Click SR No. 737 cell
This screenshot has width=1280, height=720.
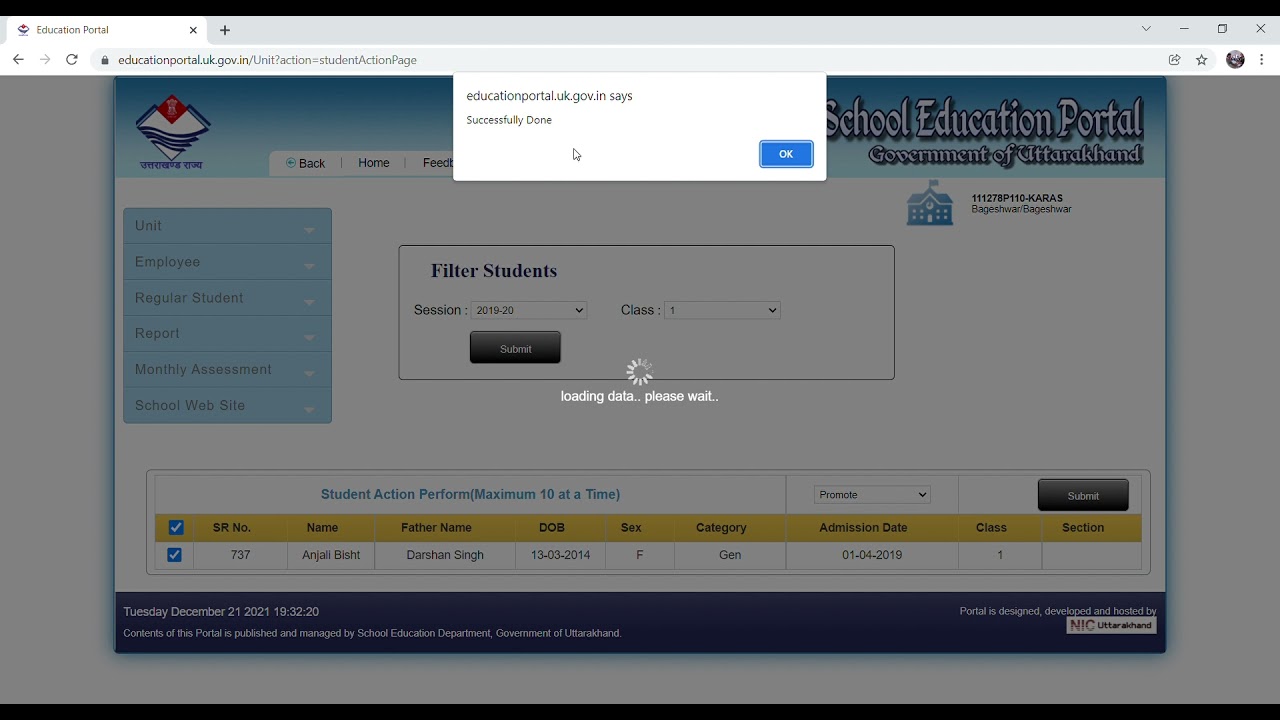pos(240,555)
